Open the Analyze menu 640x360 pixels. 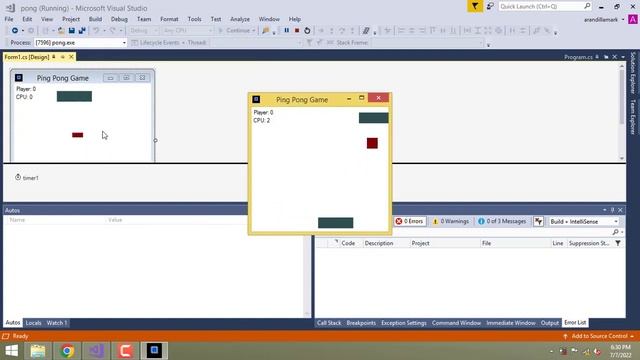(240, 19)
